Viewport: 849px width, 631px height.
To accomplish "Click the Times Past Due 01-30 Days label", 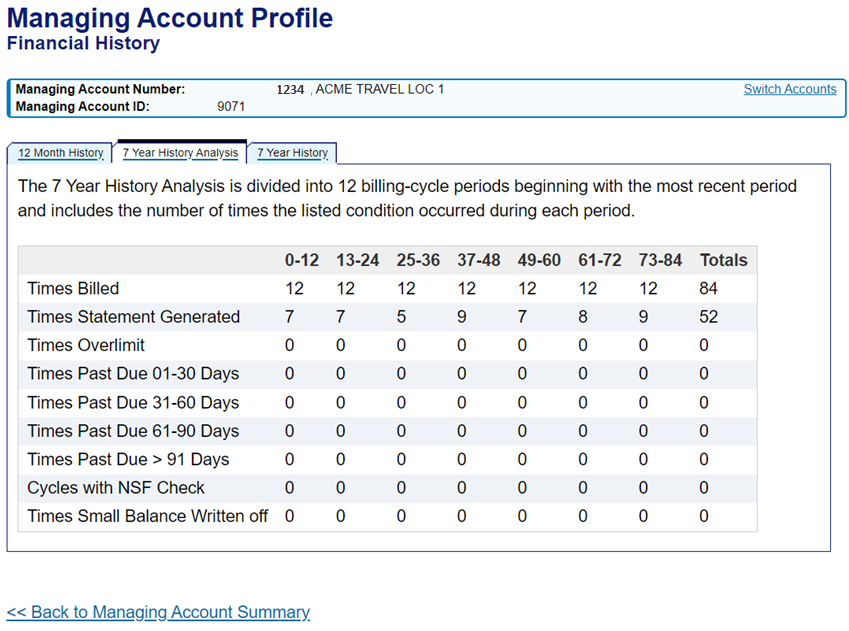I will (133, 374).
